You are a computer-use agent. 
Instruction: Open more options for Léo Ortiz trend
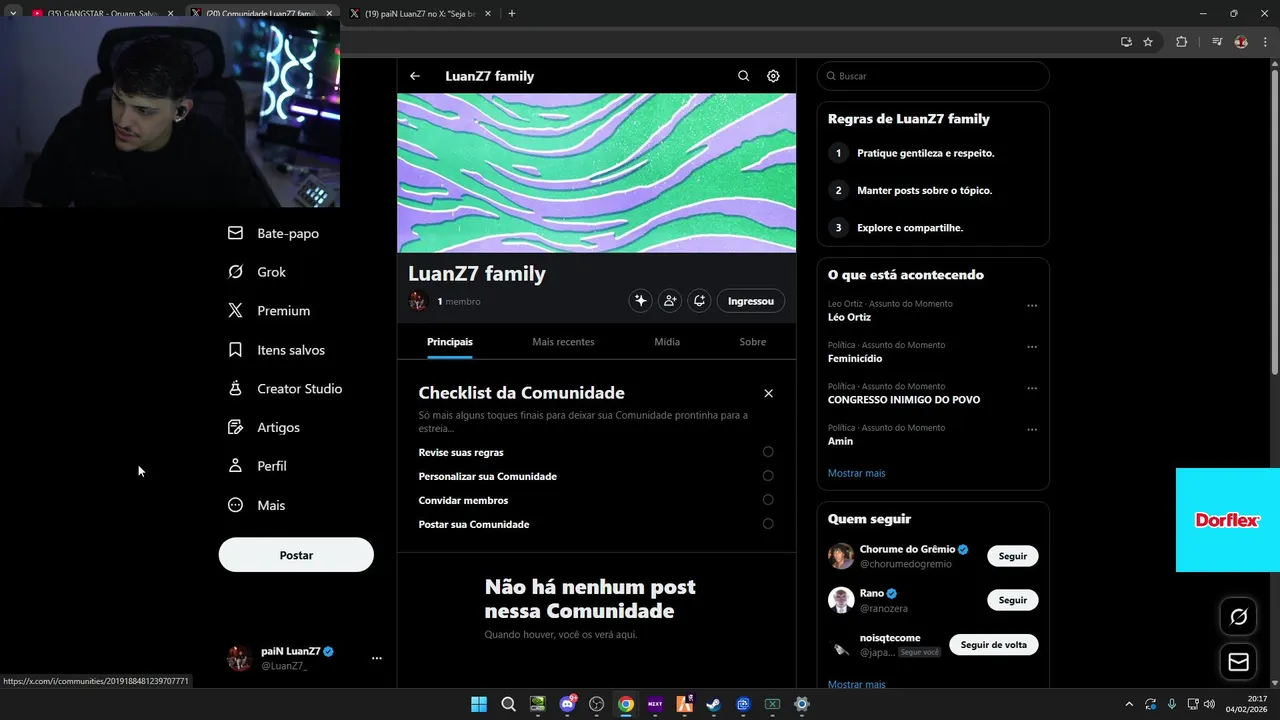pyautogui.click(x=1032, y=306)
